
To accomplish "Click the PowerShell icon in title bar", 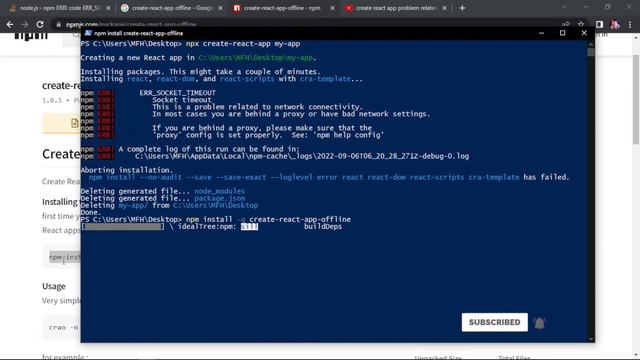I will click(88, 33).
